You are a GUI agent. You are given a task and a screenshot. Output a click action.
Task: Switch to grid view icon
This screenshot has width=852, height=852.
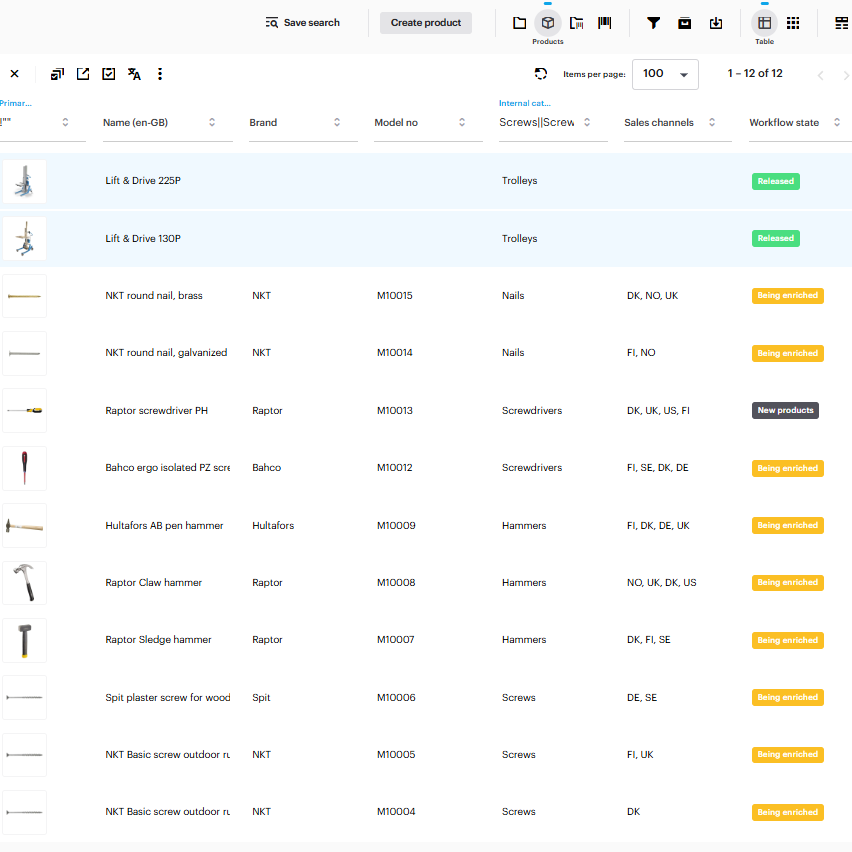tap(793, 23)
